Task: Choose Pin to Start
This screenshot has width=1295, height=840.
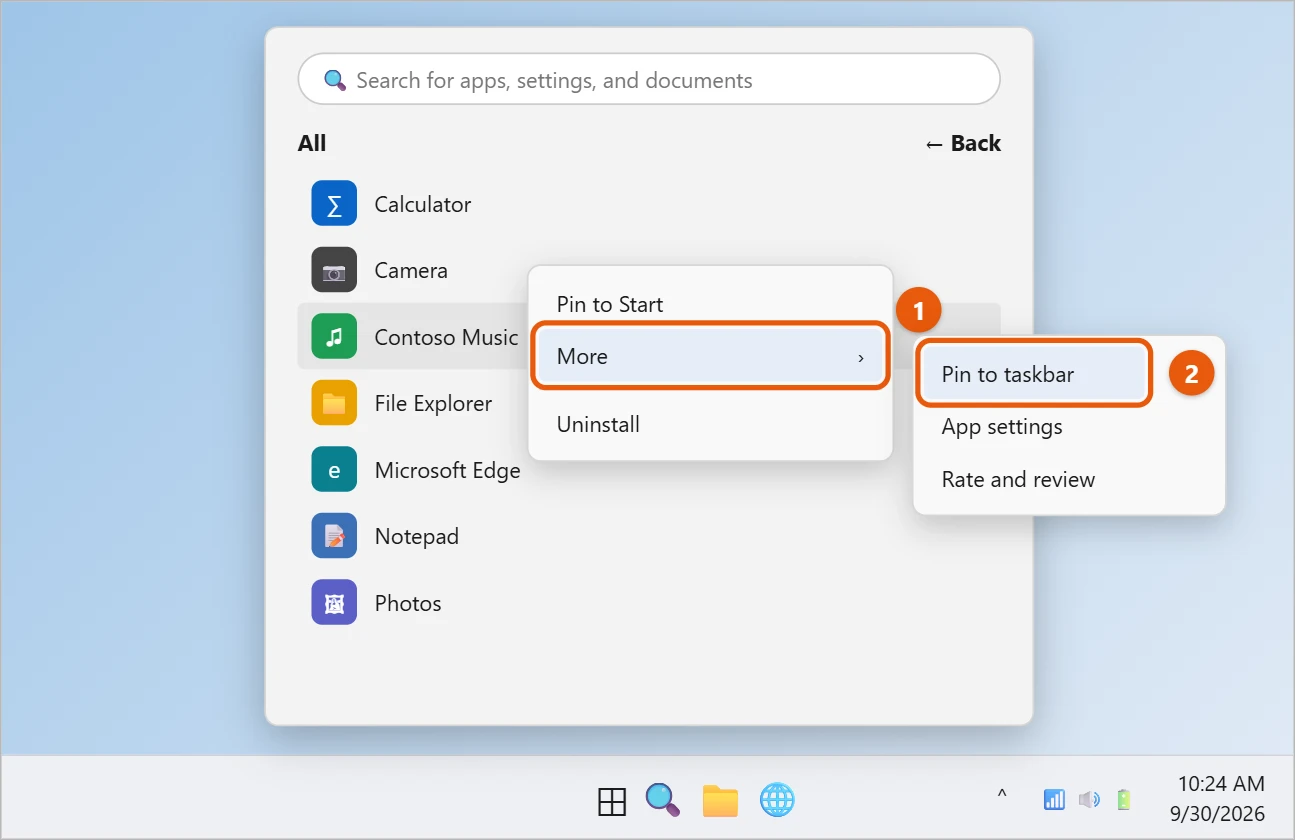Action: (610, 304)
